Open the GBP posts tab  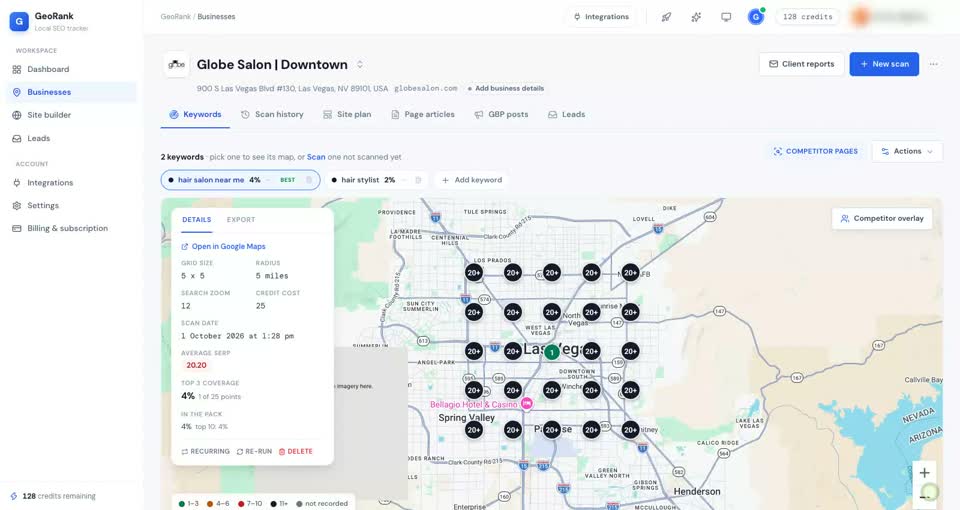pyautogui.click(x=501, y=114)
